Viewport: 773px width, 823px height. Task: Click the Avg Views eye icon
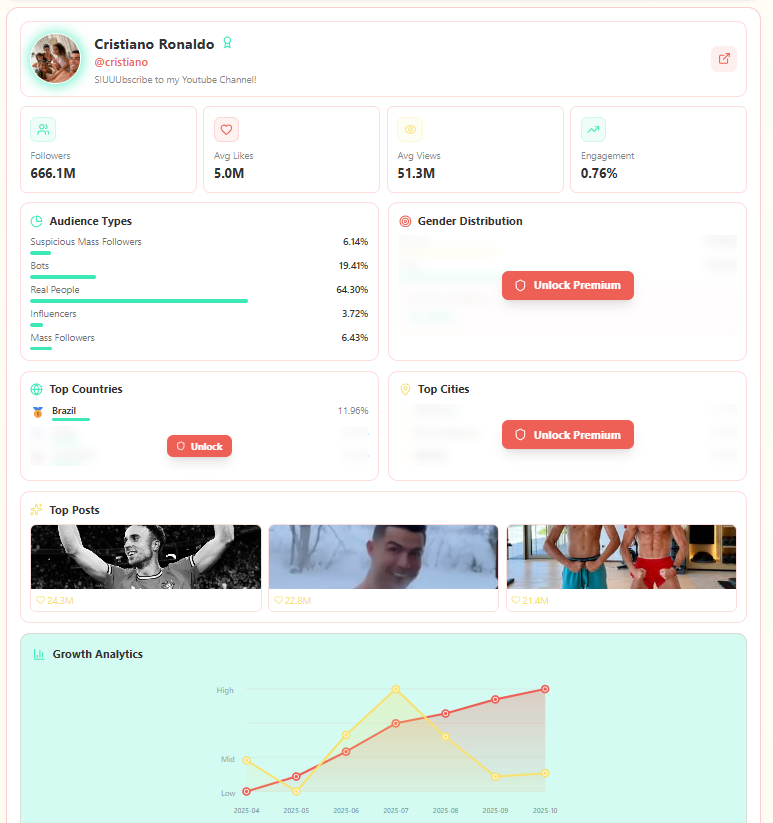pyautogui.click(x=410, y=129)
